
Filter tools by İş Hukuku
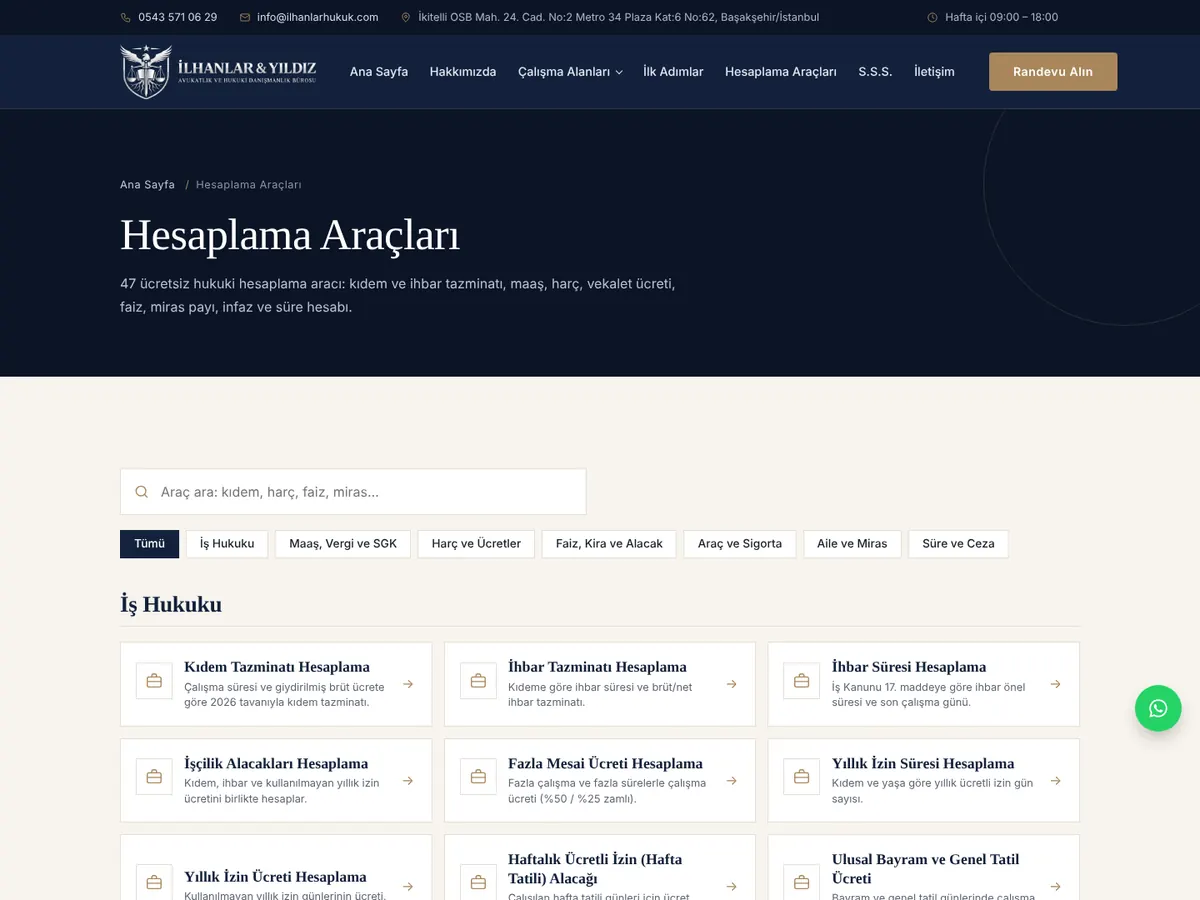pos(227,544)
